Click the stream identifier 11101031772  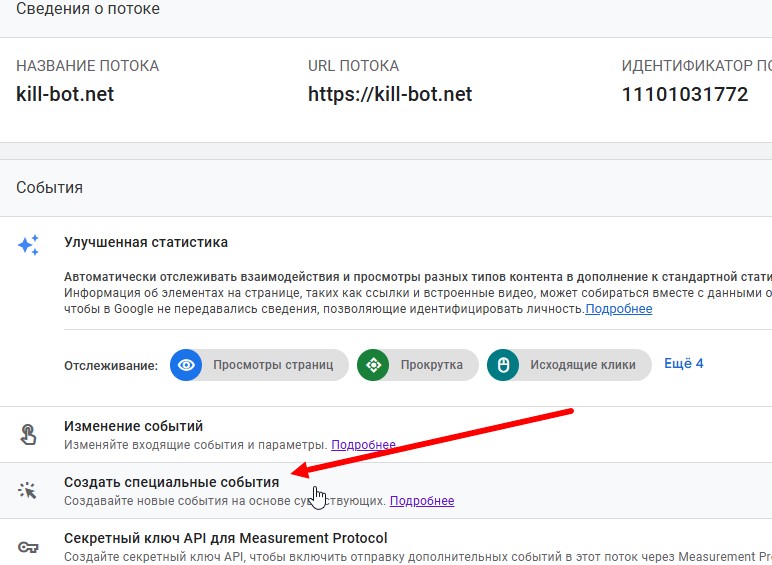(685, 94)
